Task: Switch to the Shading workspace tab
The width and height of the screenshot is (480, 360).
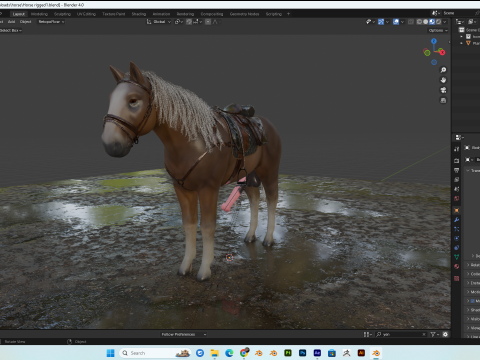Action: pos(139,14)
